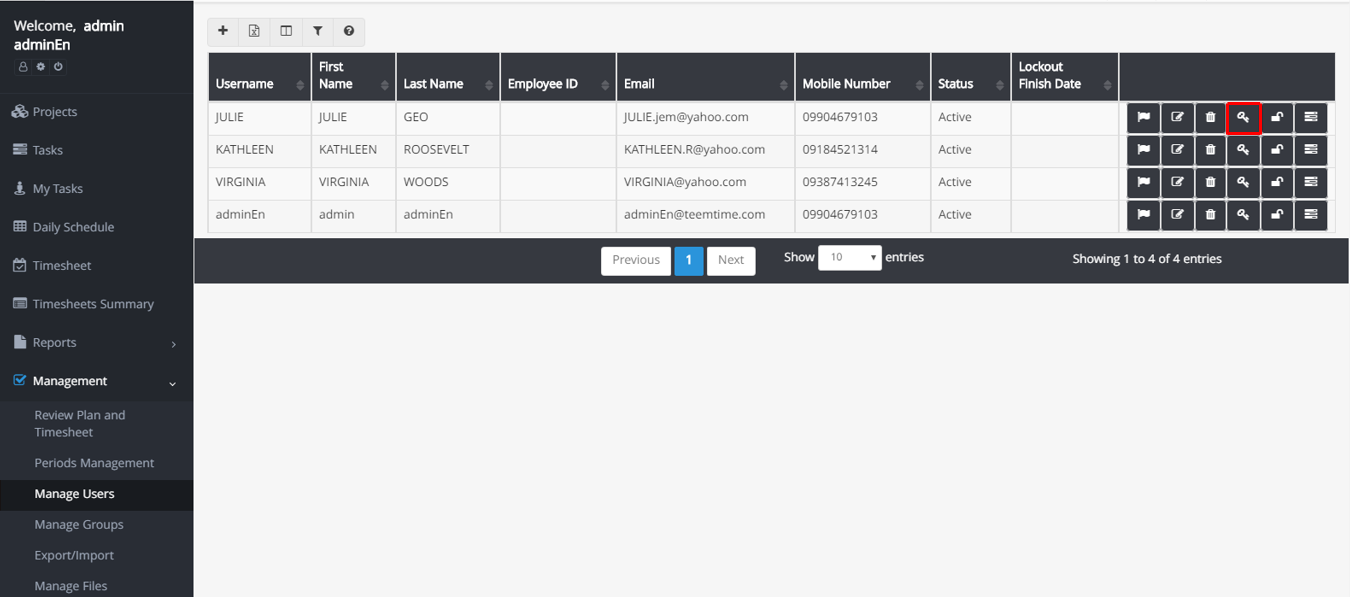The image size is (1350, 597).
Task: Click the help question mark icon
Action: pos(349,31)
